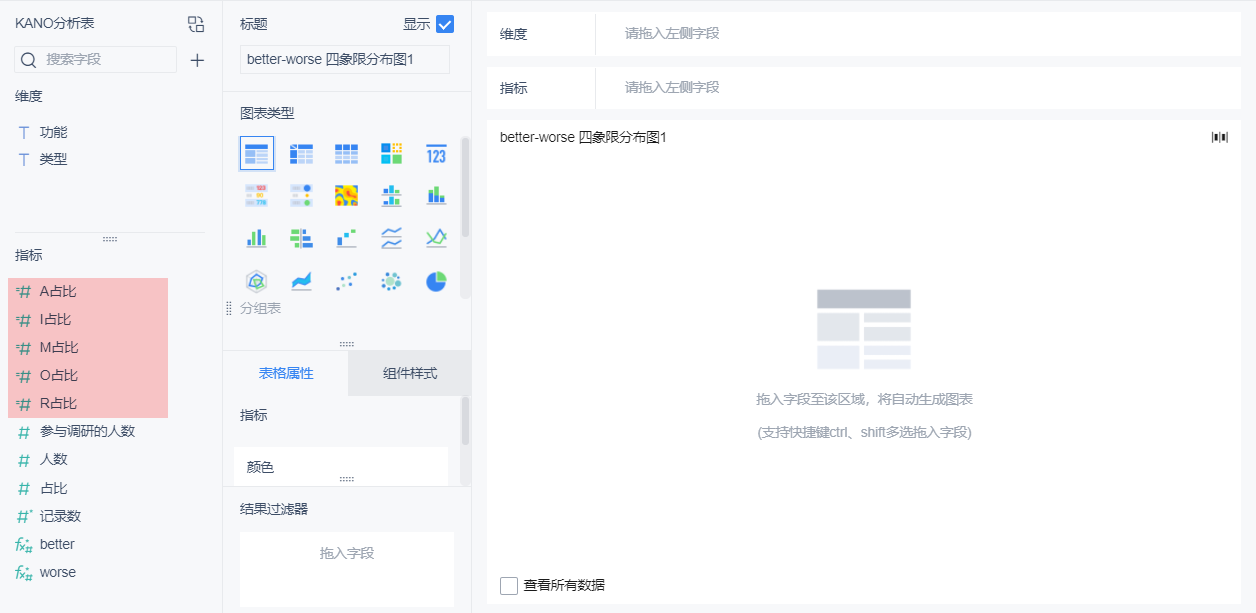Select the better calculated field
Image resolution: width=1256 pixels, height=613 pixels.
57,544
